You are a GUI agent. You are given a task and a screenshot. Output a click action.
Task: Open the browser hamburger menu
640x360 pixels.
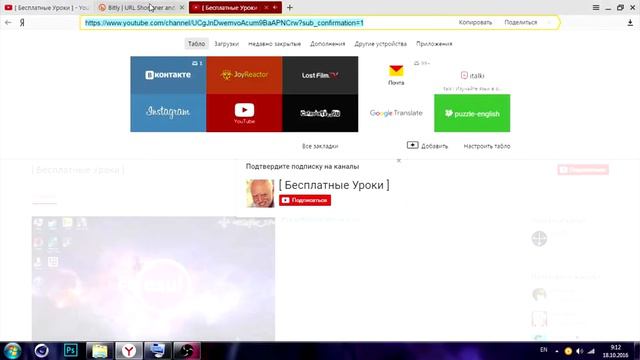click(x=596, y=7)
